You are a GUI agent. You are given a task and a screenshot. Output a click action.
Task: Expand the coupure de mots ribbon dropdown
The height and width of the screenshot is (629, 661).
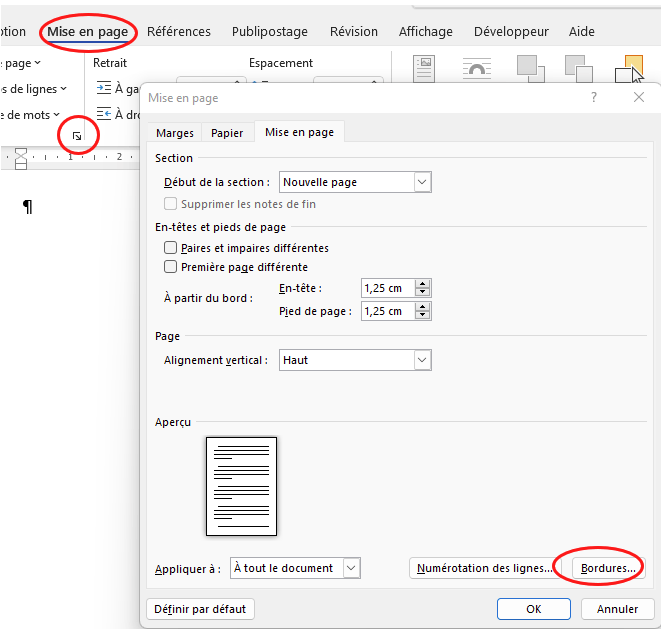[x=56, y=115]
